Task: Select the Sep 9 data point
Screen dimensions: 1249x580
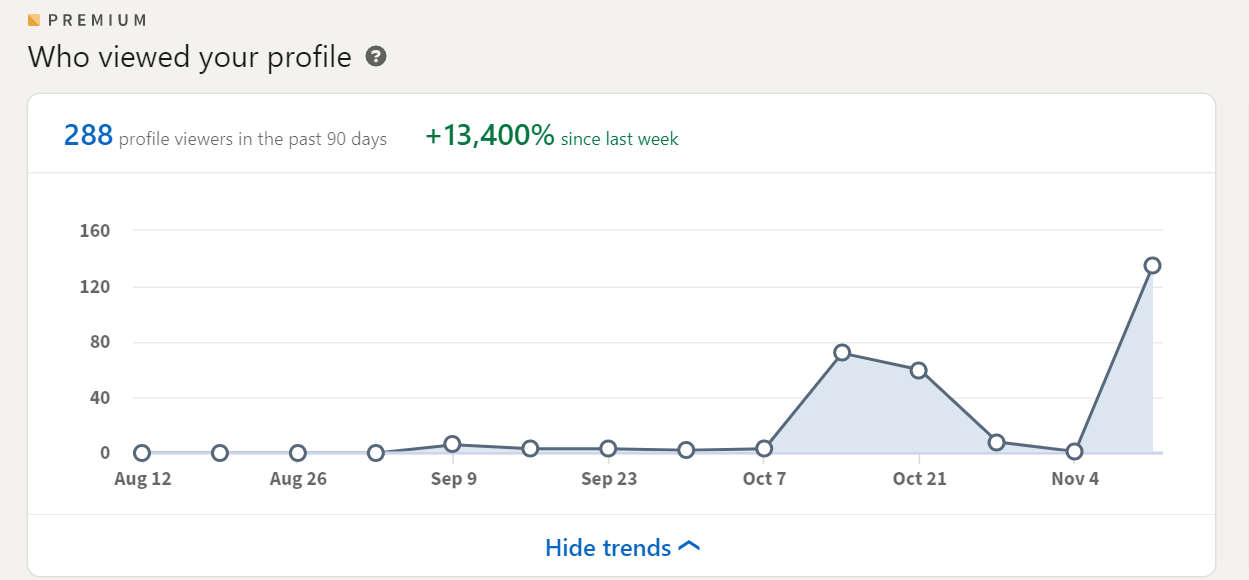Action: pyautogui.click(x=452, y=444)
